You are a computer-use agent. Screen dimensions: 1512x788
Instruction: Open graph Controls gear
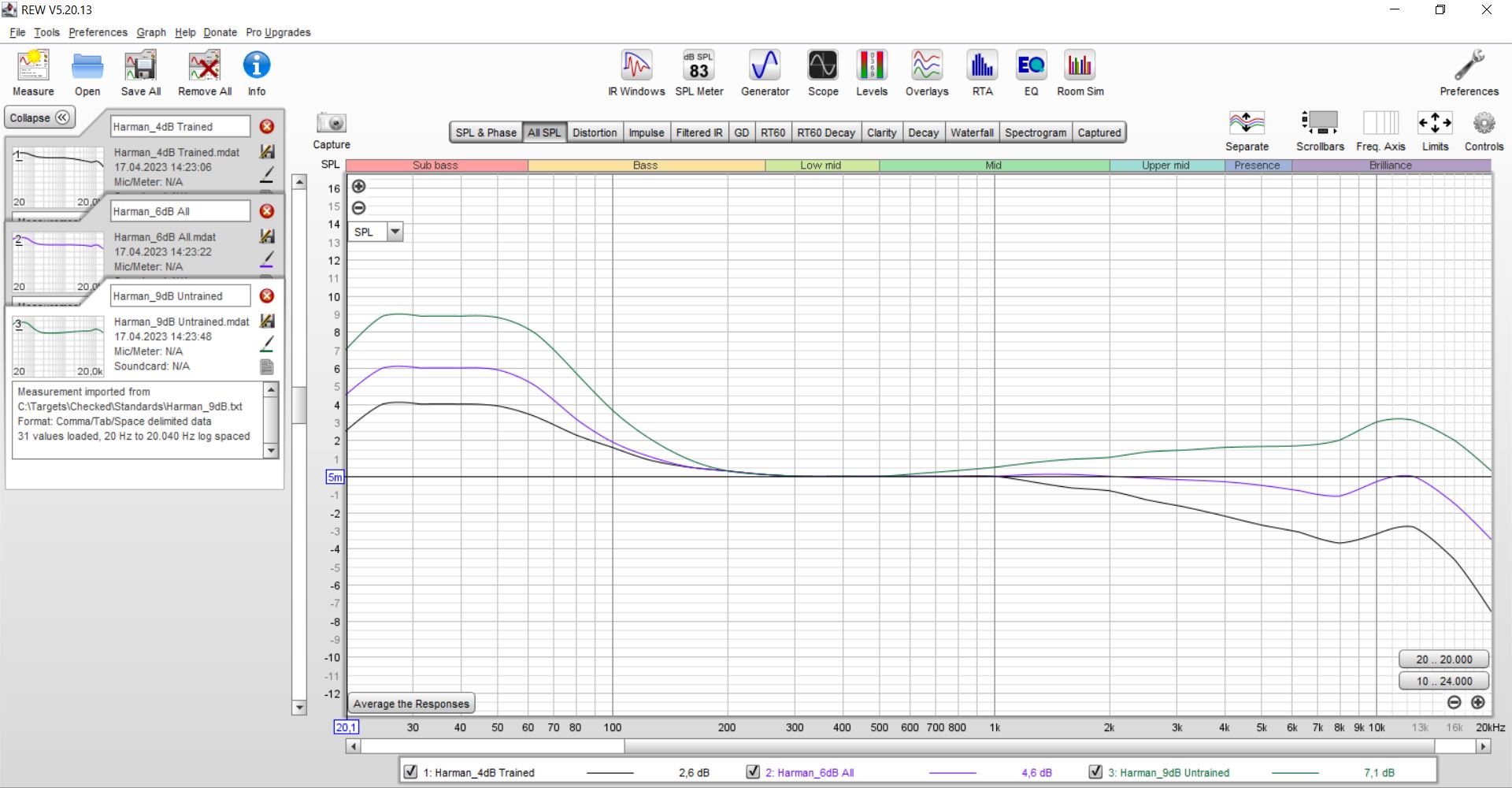coord(1484,124)
